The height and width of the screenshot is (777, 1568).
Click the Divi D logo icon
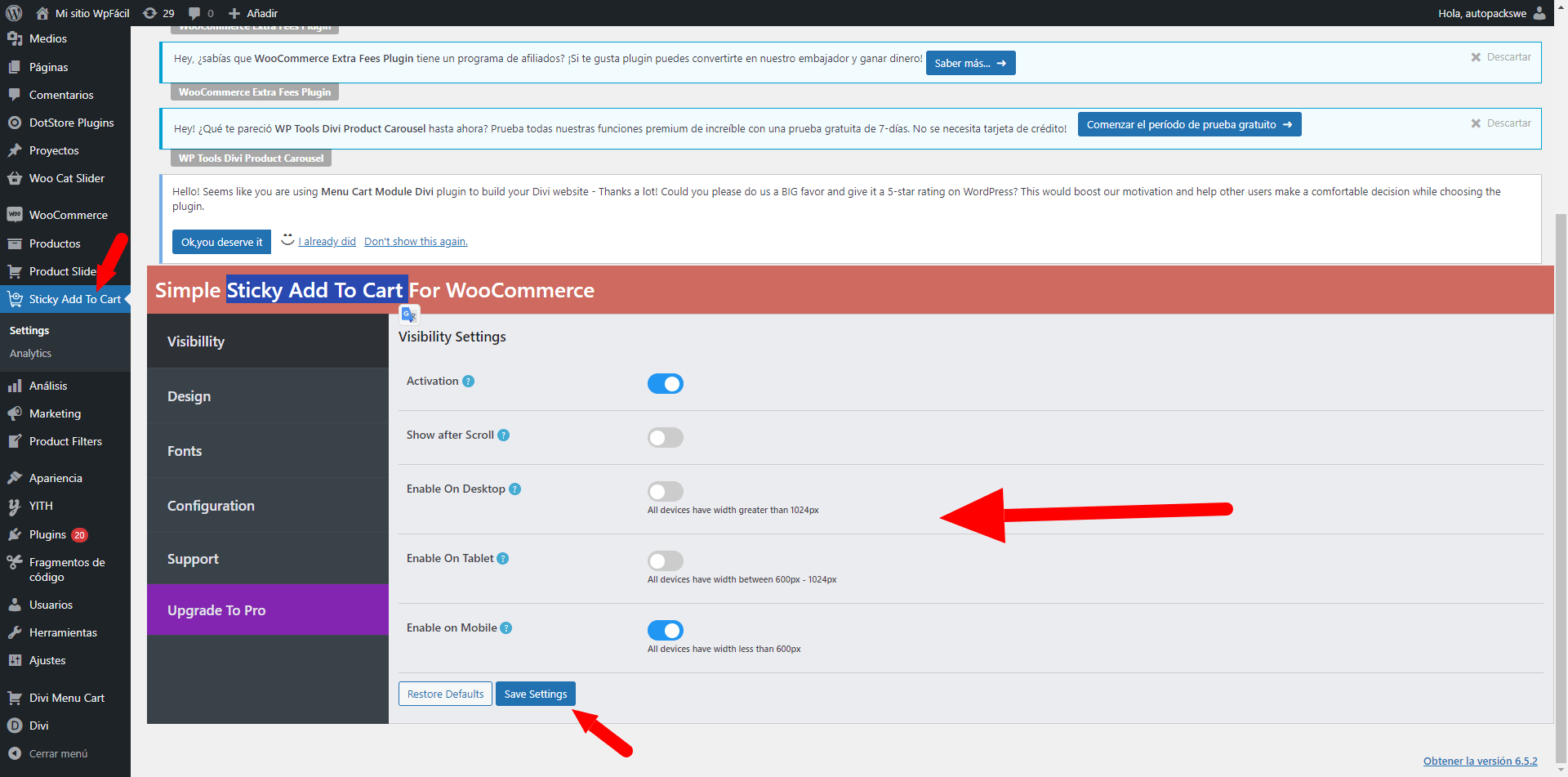coord(15,726)
